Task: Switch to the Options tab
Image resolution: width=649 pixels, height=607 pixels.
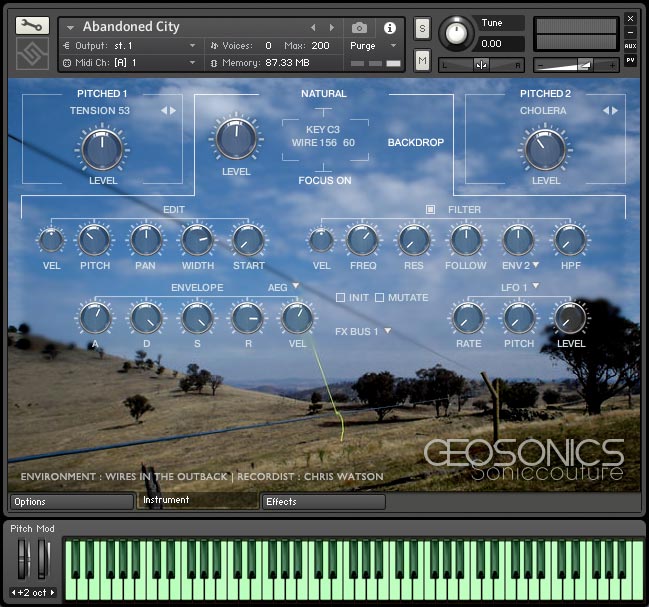Action: coord(72,501)
